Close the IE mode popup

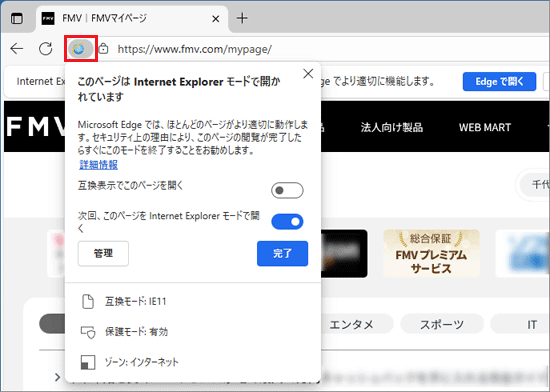pos(308,74)
